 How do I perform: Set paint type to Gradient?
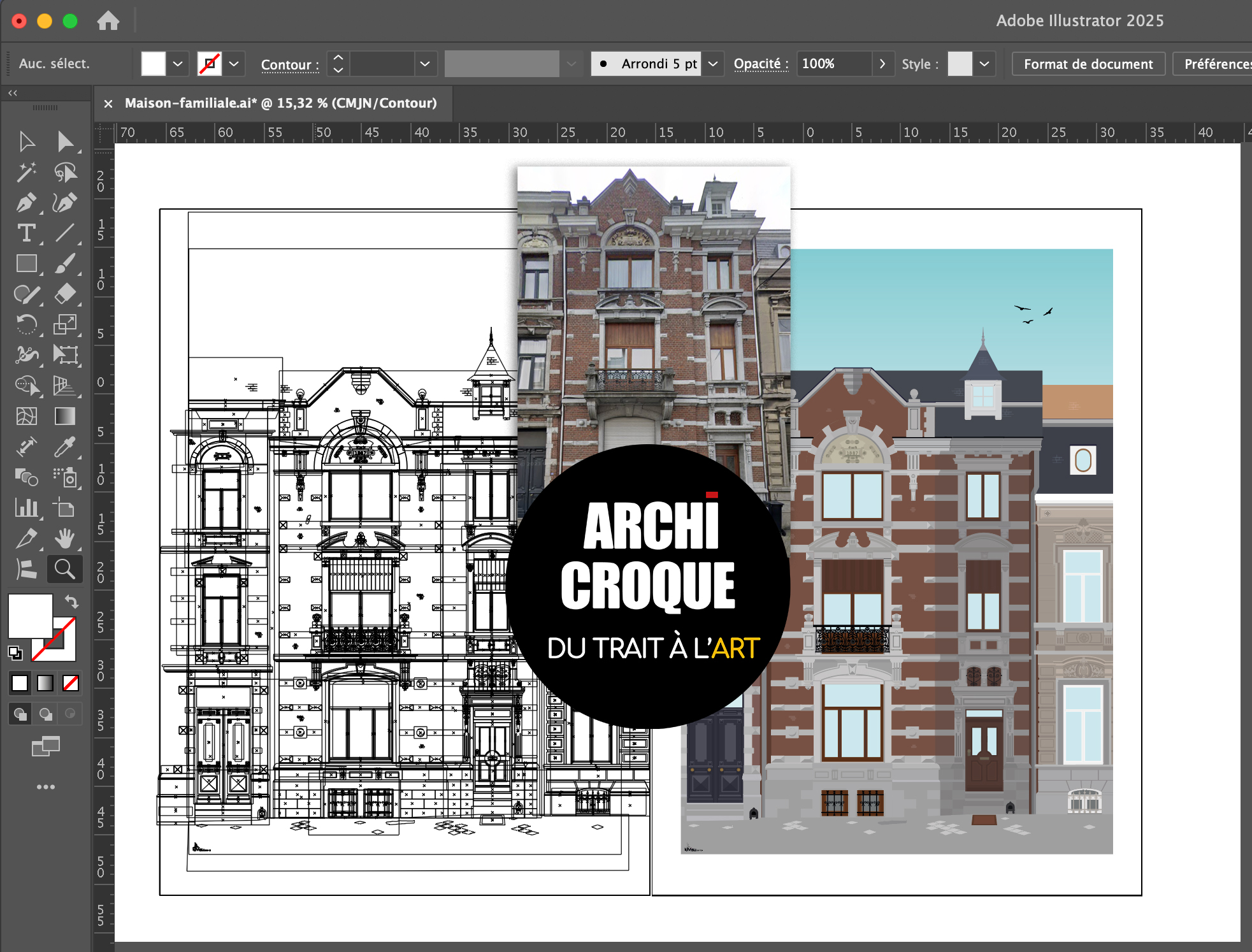[x=45, y=683]
